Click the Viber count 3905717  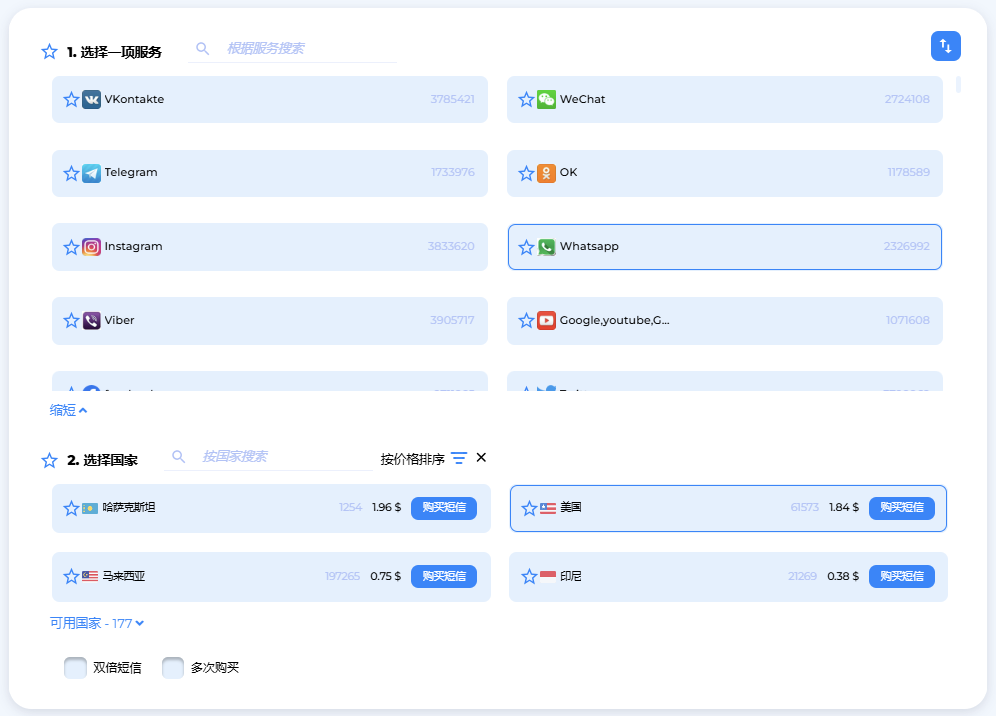[x=452, y=320]
